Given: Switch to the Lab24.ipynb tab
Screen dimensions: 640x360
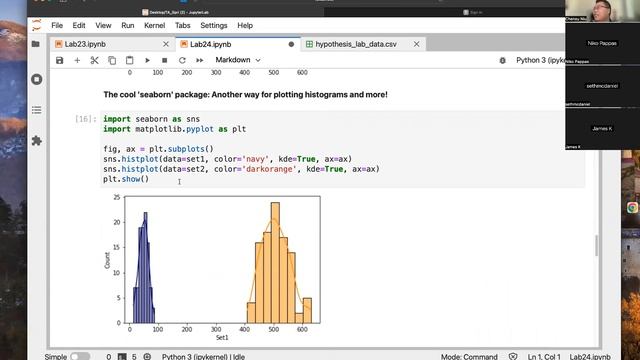Looking at the screenshot, I should (238, 44).
